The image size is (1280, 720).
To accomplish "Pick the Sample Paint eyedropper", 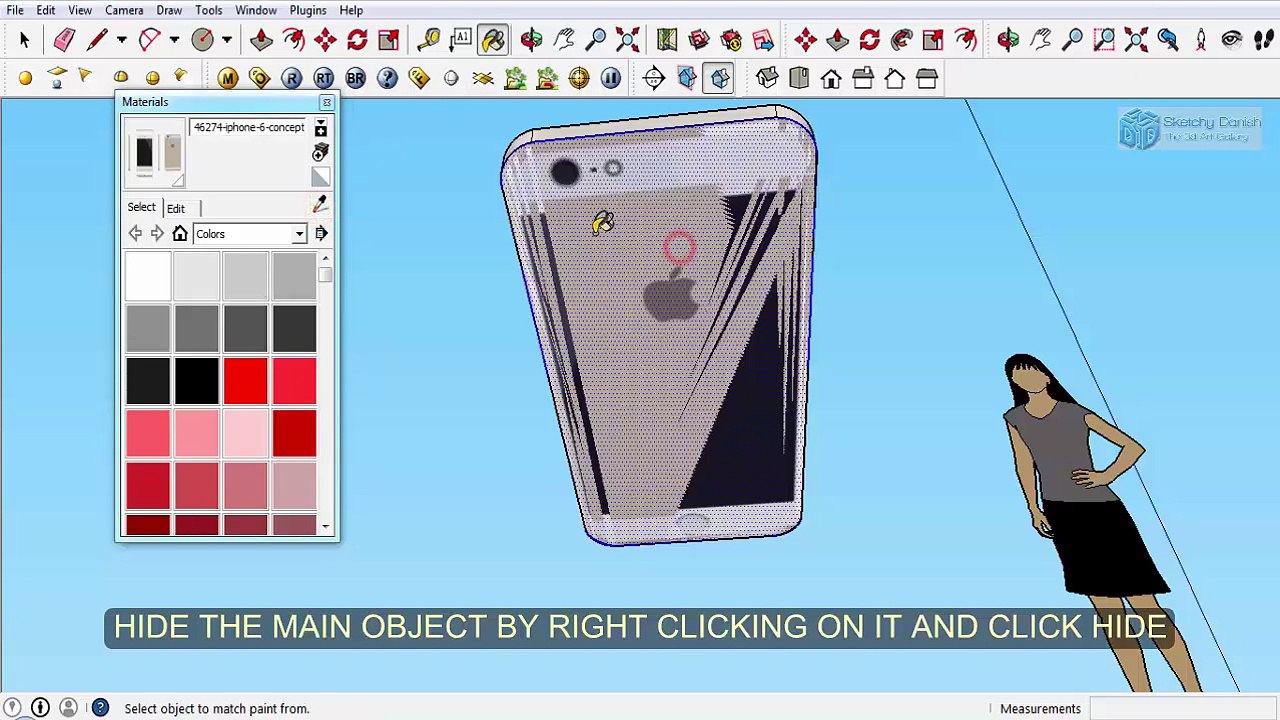I will pos(320,204).
